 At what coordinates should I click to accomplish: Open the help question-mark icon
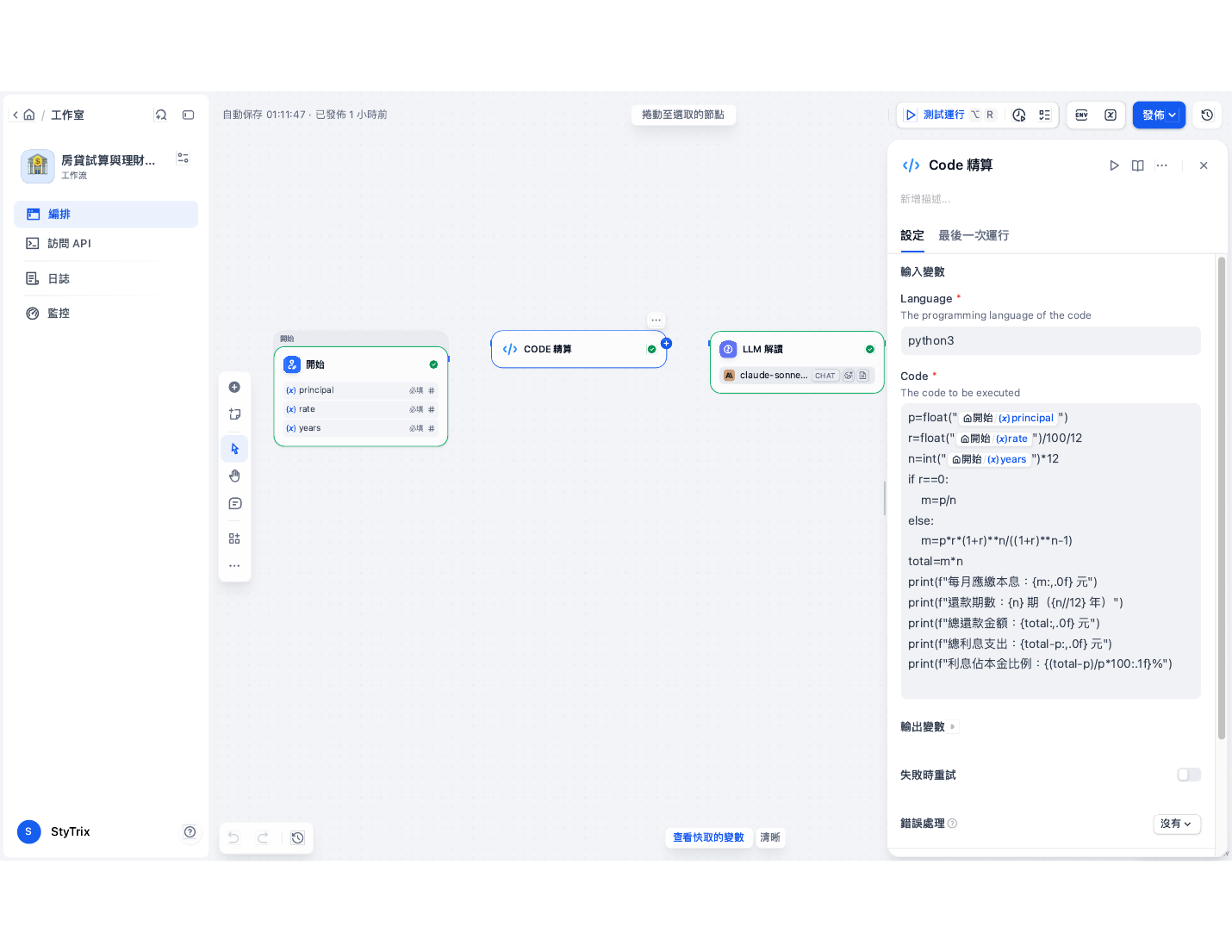pos(190,831)
